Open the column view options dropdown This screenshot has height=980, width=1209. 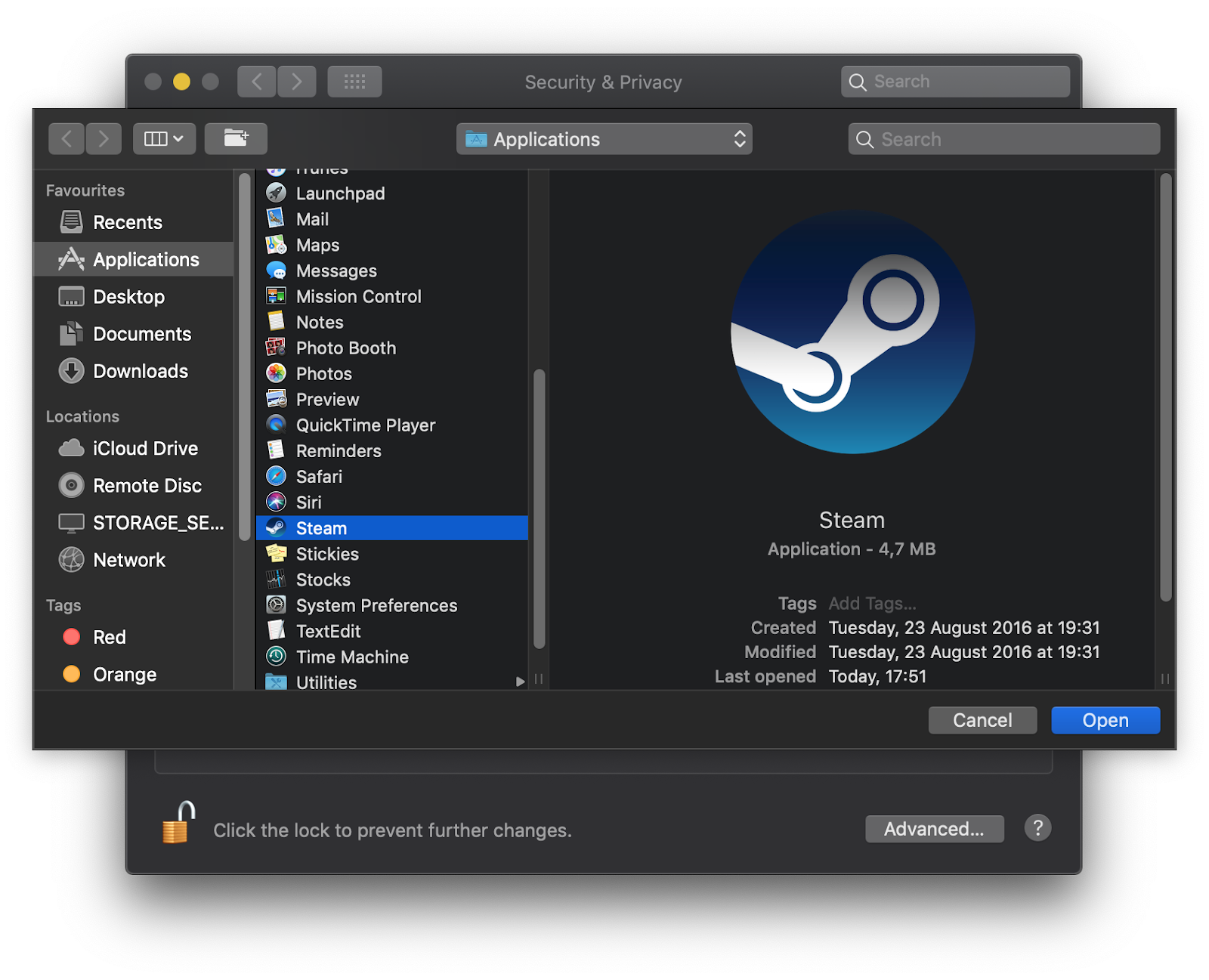pyautogui.click(x=164, y=139)
